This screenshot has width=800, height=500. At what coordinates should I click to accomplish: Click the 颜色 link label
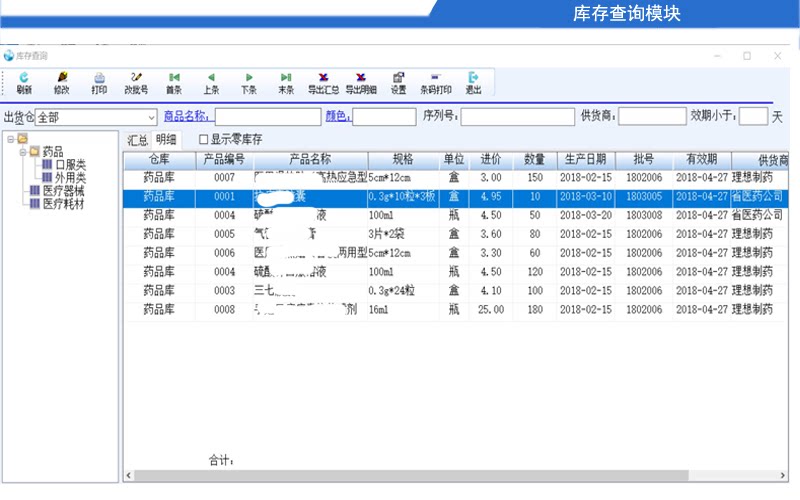click(x=338, y=116)
